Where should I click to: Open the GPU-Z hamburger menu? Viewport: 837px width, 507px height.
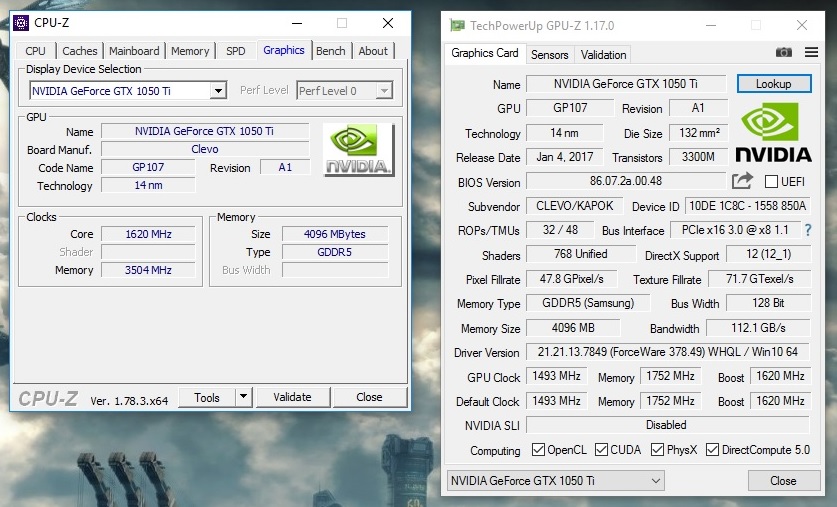coord(811,52)
